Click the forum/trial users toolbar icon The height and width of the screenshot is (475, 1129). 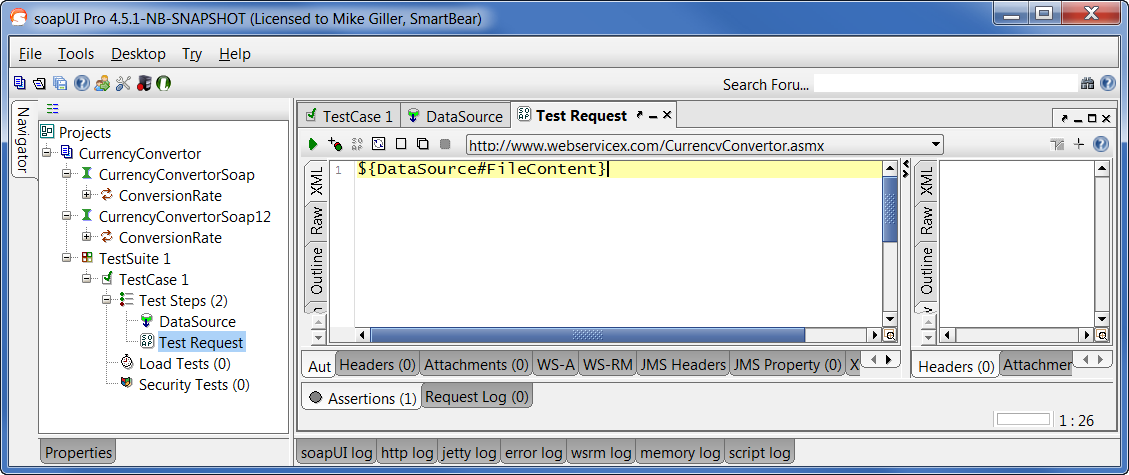tap(102, 83)
